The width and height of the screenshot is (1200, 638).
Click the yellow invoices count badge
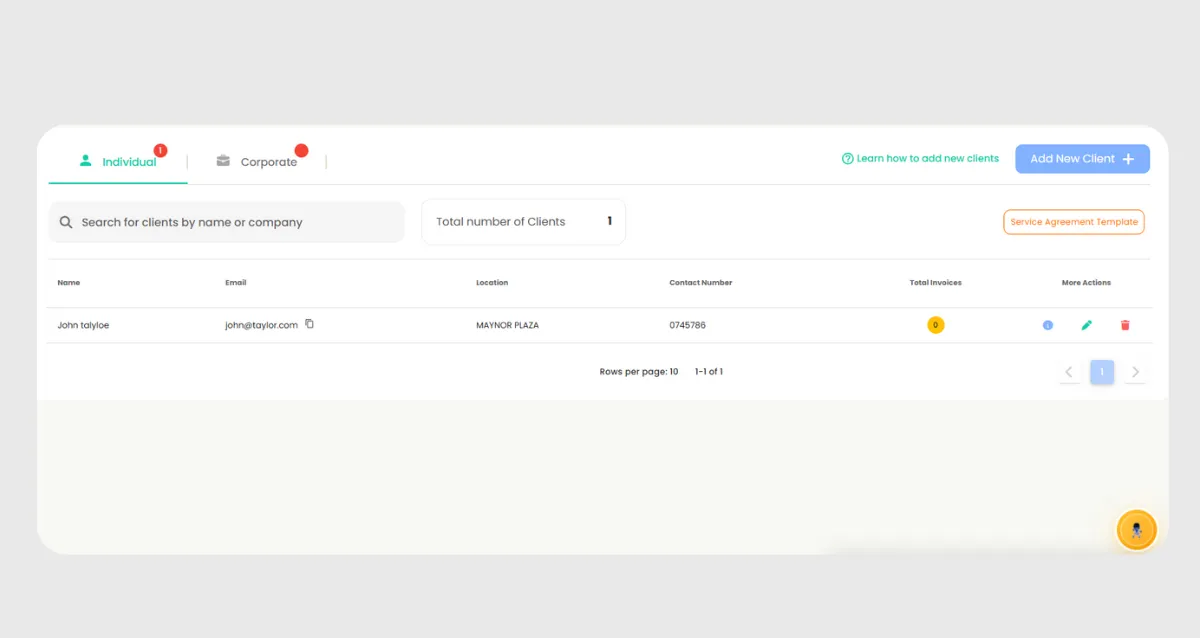pos(935,325)
